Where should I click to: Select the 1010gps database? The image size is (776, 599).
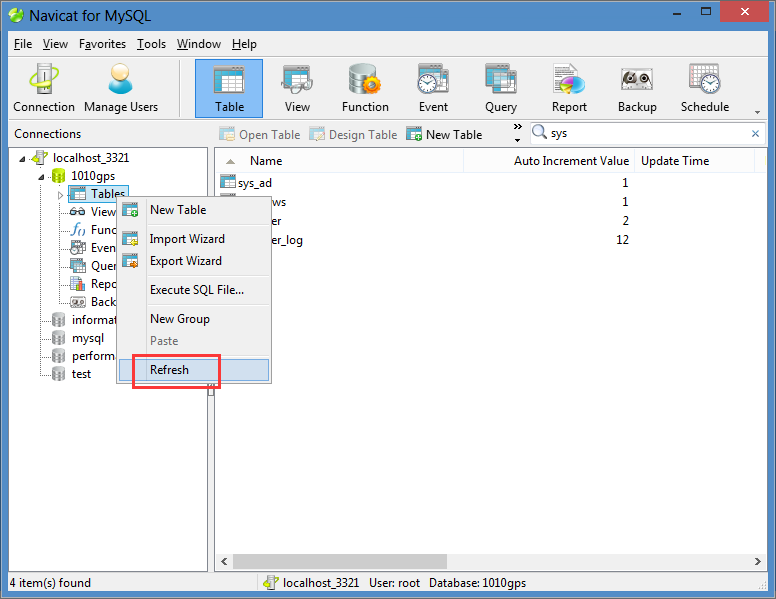(93, 176)
